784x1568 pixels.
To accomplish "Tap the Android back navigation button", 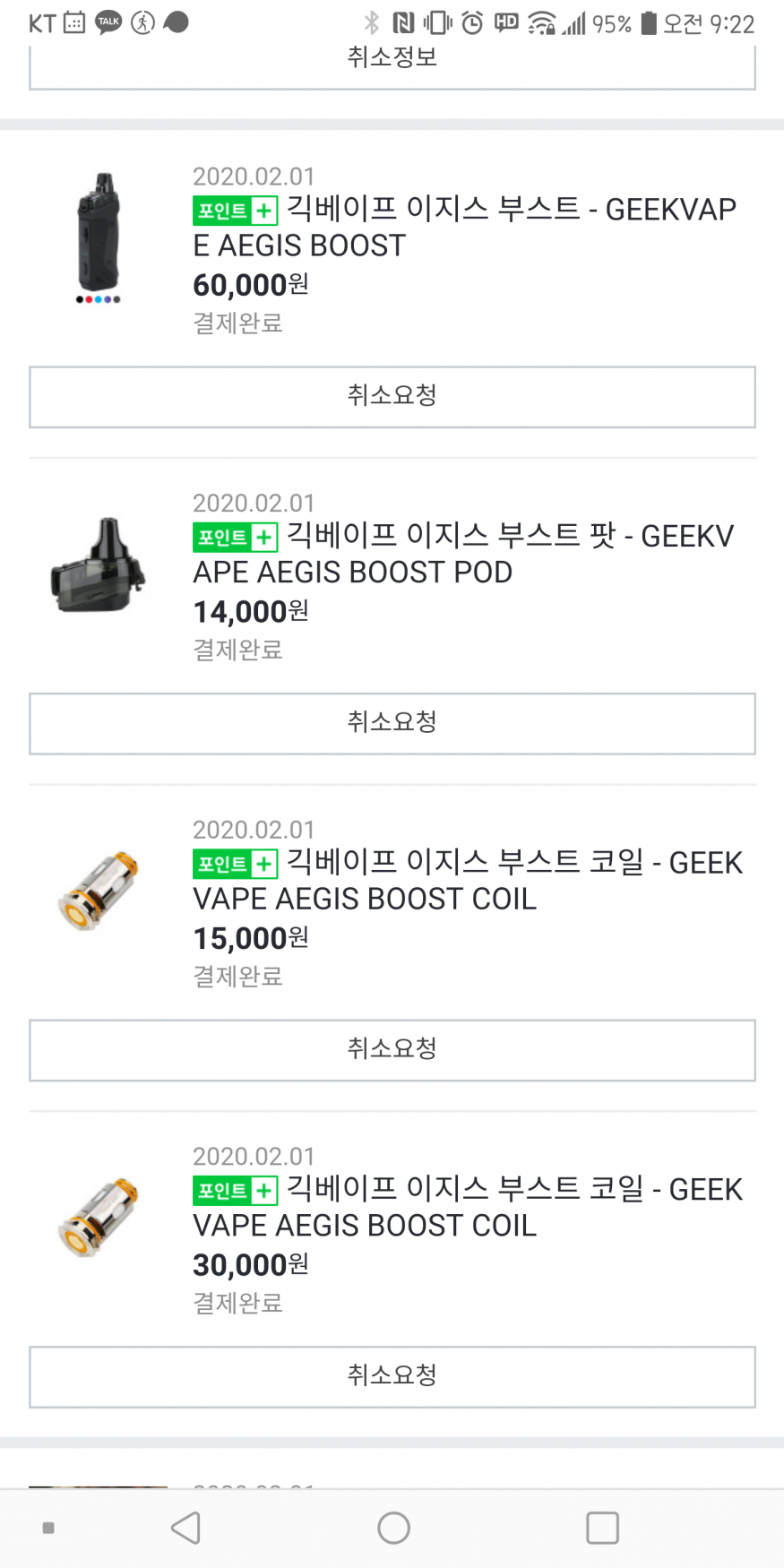I will pyautogui.click(x=185, y=1528).
